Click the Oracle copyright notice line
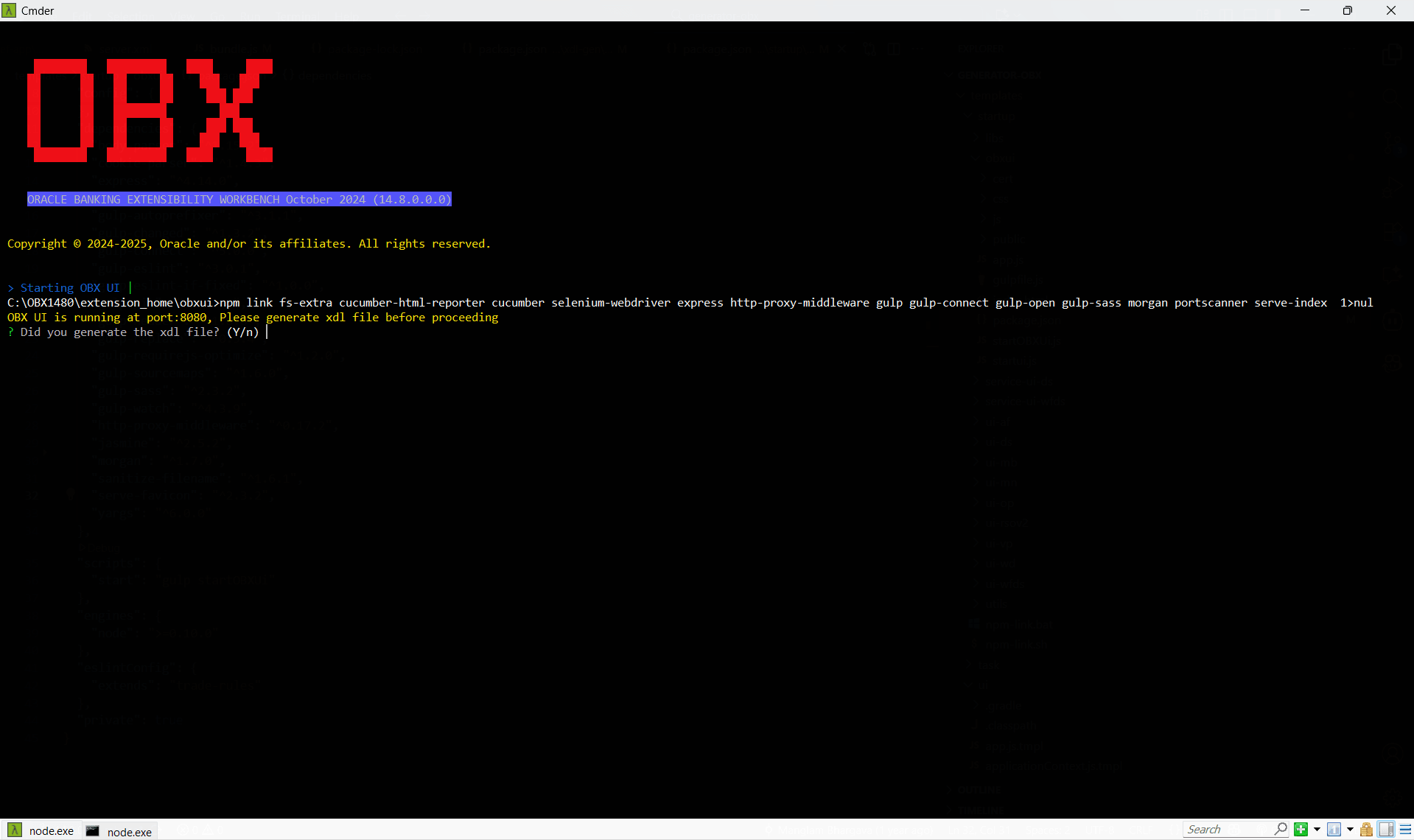Screen dimensions: 1414x840 click(x=249, y=244)
